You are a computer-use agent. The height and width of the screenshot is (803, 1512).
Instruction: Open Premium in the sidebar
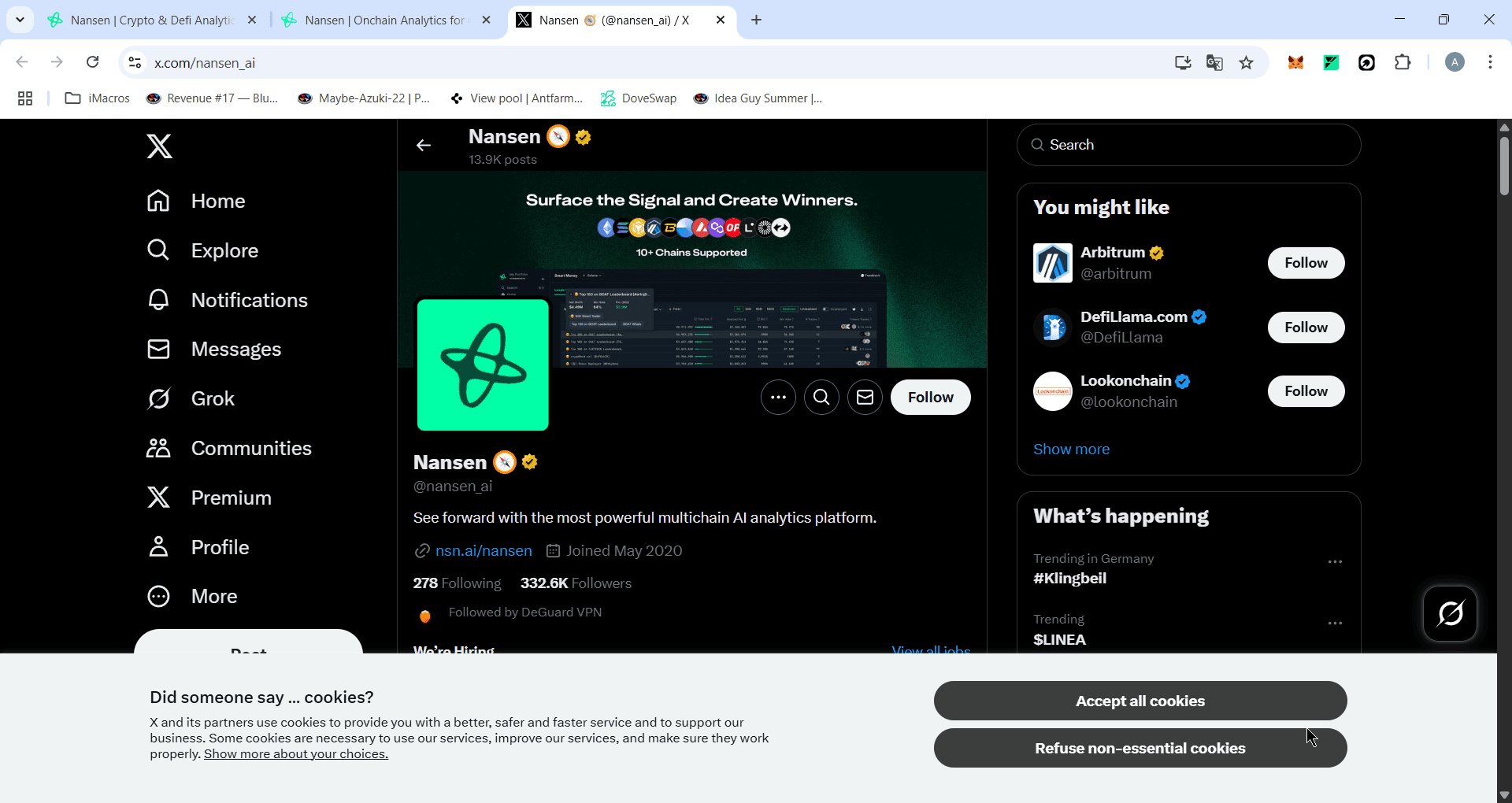(x=209, y=498)
